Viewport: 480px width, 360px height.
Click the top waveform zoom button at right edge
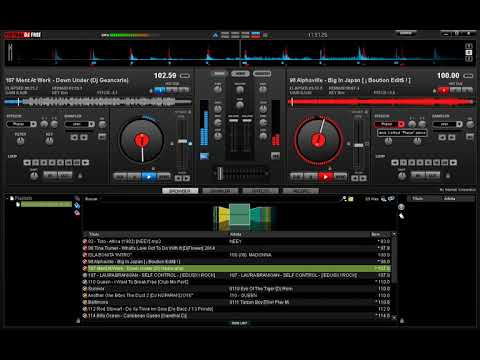(469, 46)
